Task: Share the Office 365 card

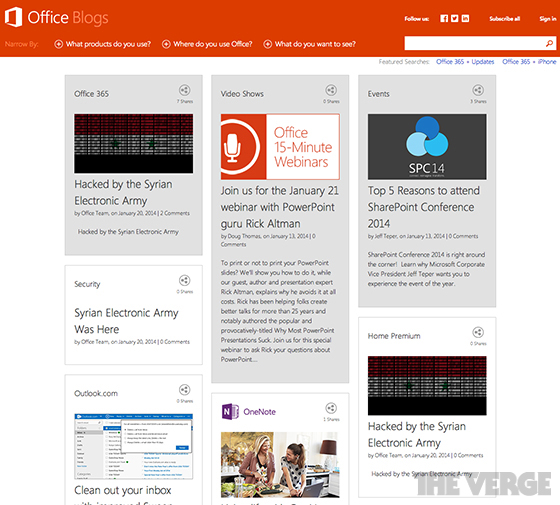Action: 184,90
